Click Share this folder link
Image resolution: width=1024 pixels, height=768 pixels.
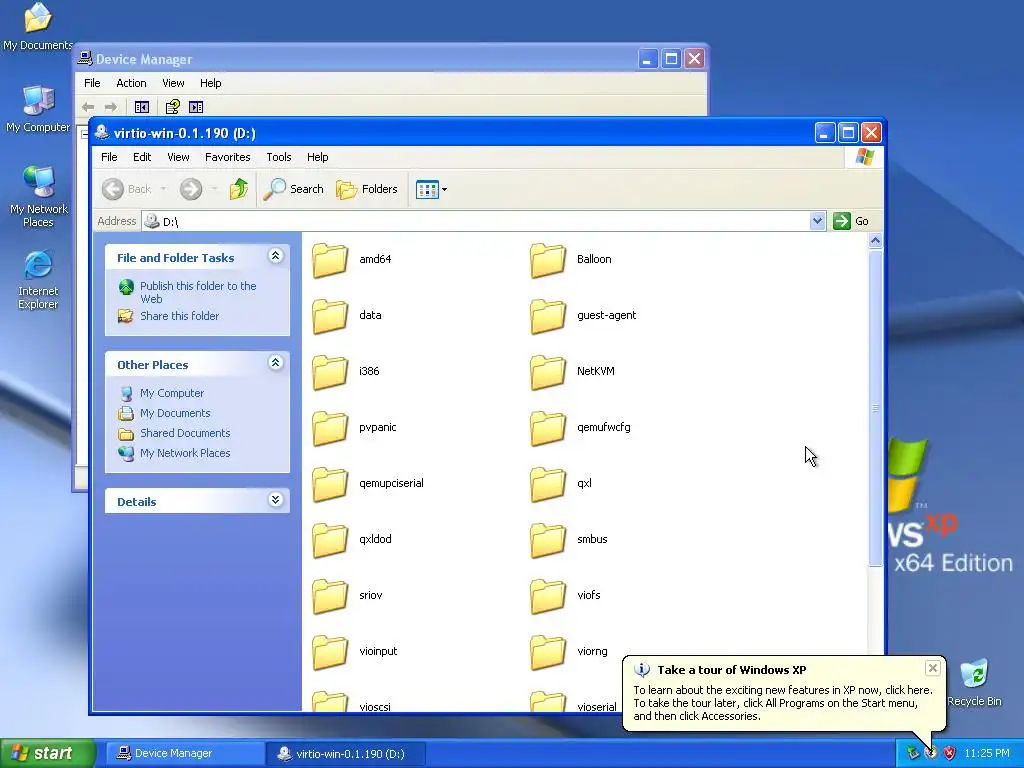pyautogui.click(x=180, y=316)
